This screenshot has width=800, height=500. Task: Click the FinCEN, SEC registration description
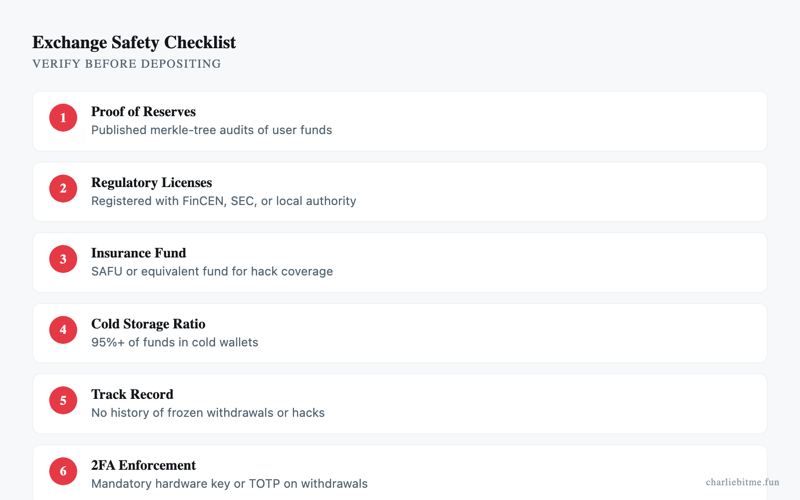(223, 201)
